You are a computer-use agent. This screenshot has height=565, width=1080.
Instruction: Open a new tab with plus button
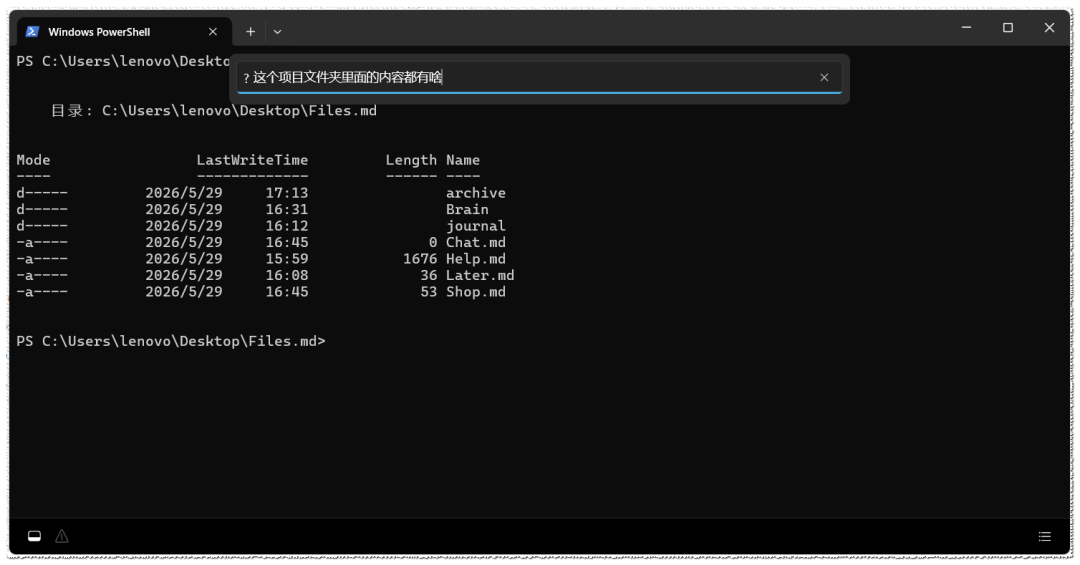[251, 32]
